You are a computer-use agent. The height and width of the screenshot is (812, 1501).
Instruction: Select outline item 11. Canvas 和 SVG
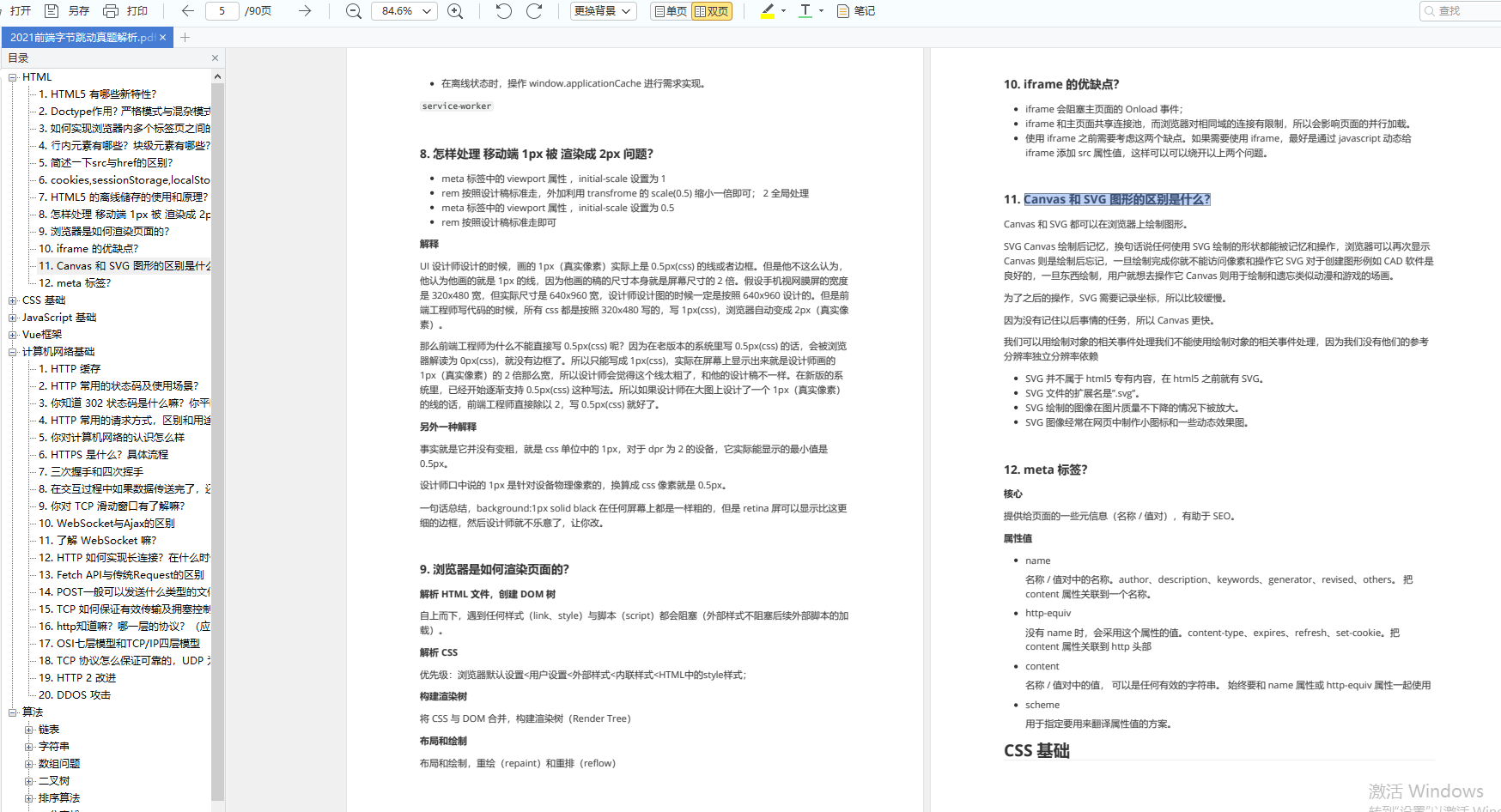[x=124, y=266]
